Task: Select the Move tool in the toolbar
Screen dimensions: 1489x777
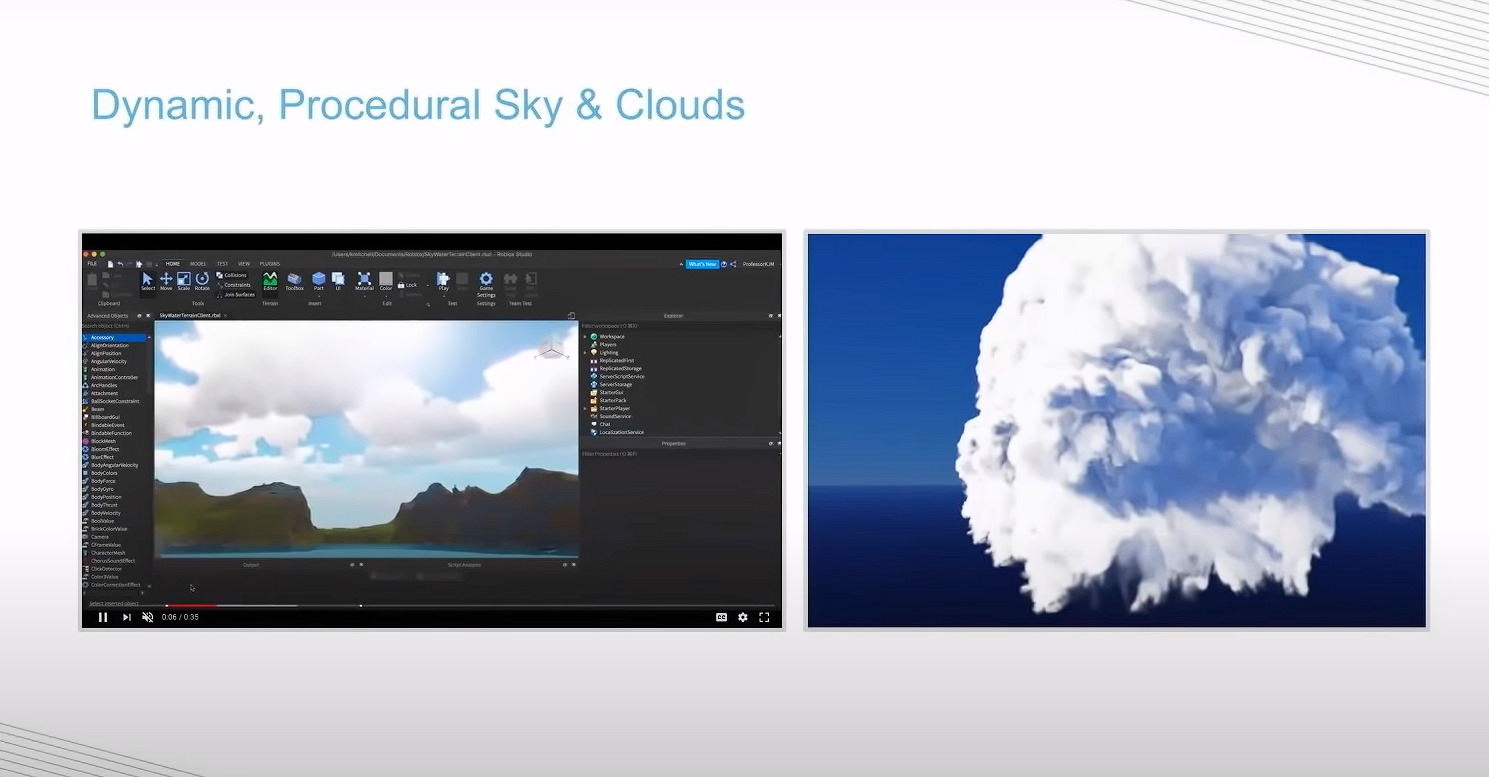Action: 166,281
